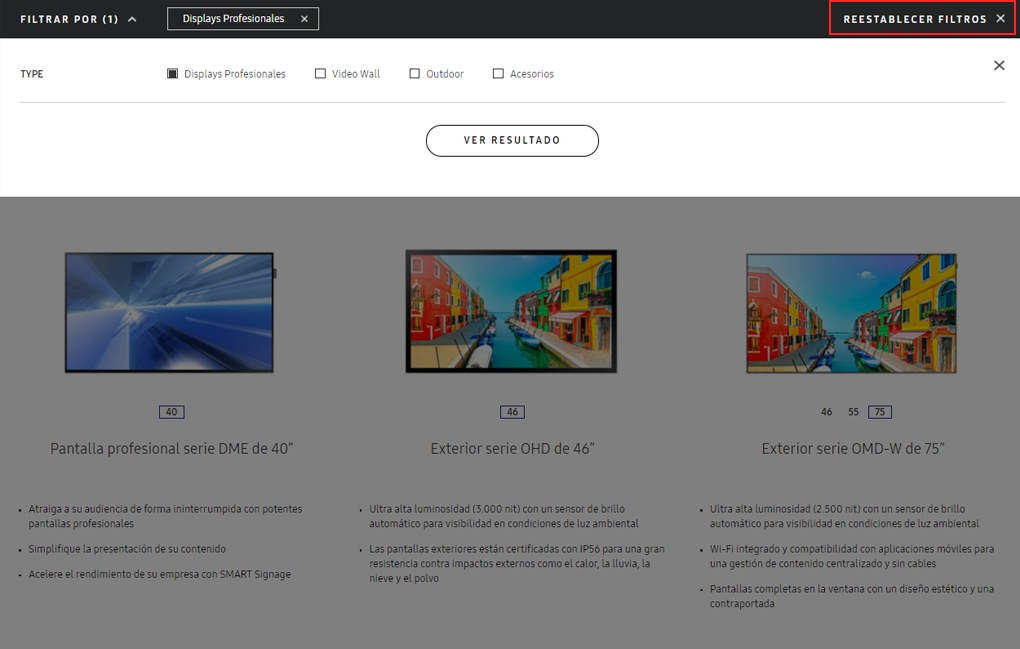
Task: Open Exterior serie OMD-W de 75 link
Action: [x=853, y=449]
